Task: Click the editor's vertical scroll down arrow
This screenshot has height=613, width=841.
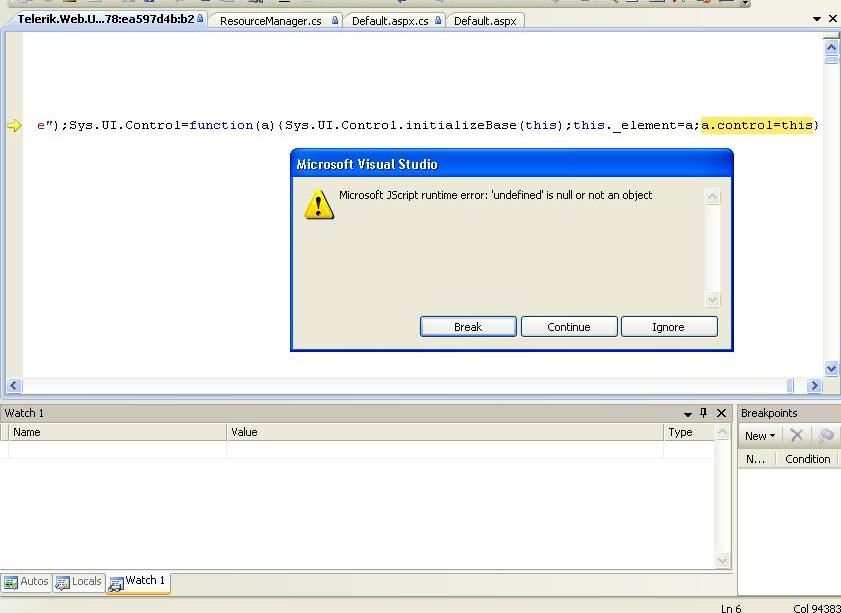Action: 831,368
